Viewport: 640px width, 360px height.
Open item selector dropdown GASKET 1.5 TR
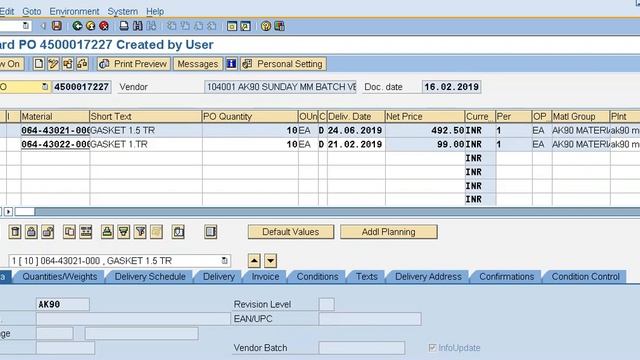click(224, 260)
